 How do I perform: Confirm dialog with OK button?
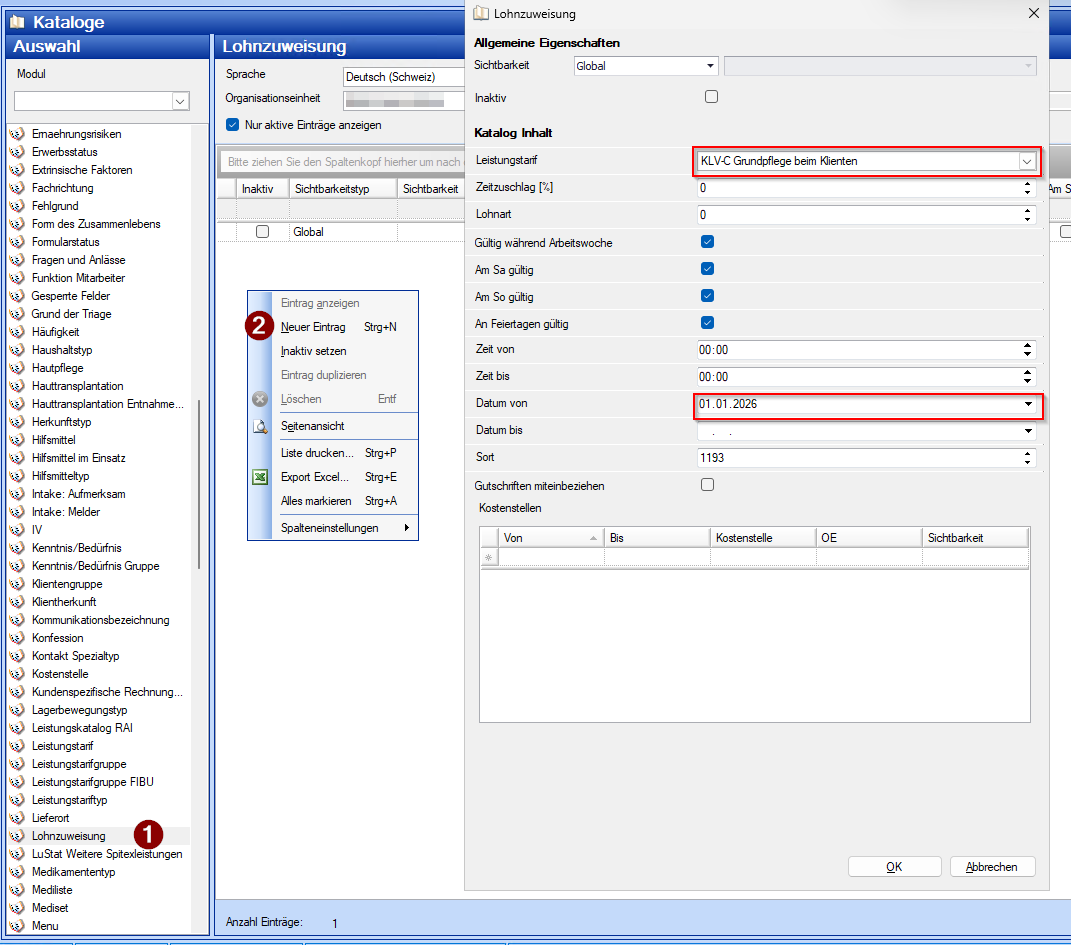(893, 867)
